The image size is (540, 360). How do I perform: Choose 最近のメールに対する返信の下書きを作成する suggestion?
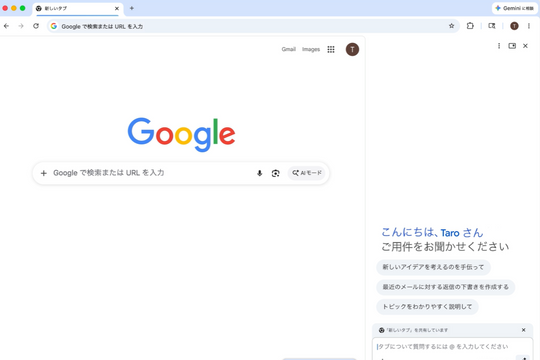[x=445, y=287]
